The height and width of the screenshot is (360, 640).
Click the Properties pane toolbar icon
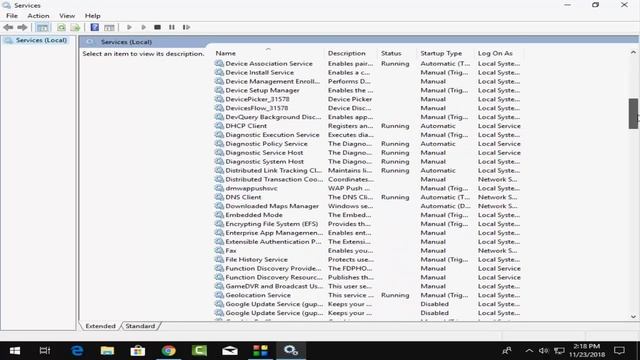pyautogui.click(x=109, y=27)
